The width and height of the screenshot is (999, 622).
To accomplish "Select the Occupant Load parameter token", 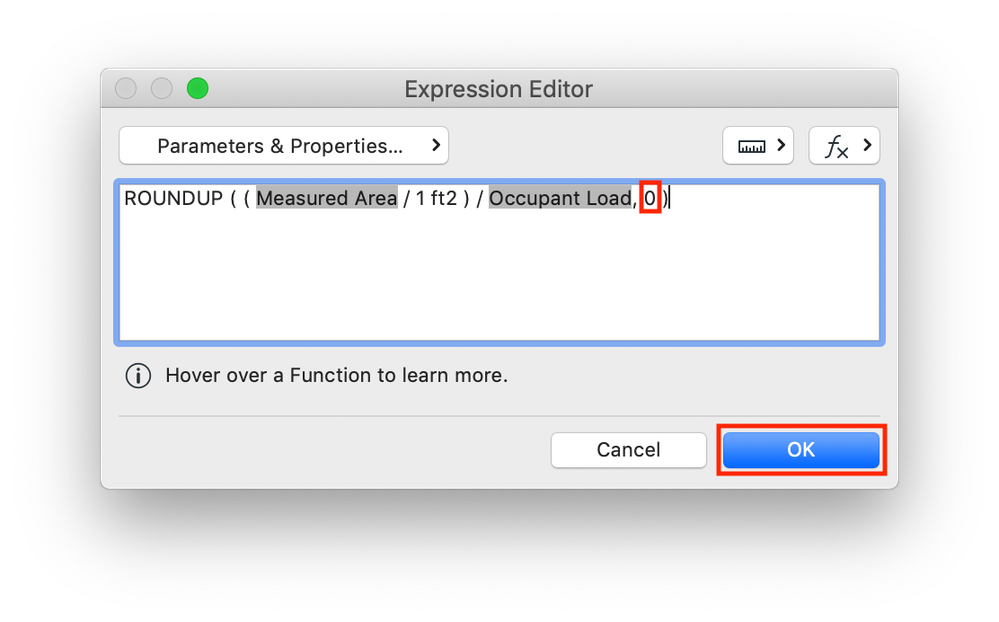I will click(x=560, y=198).
